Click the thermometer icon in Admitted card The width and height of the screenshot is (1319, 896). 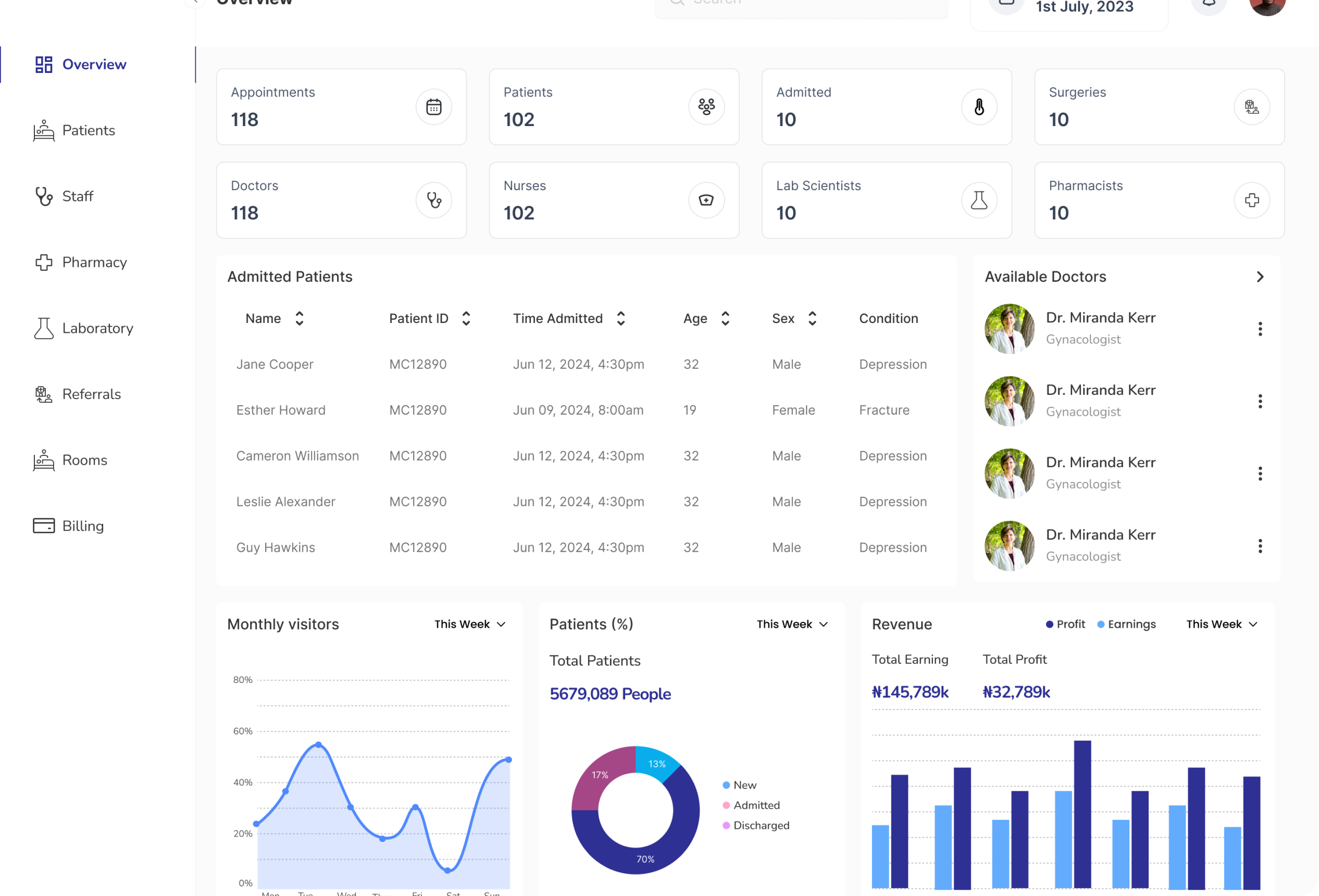(x=979, y=107)
